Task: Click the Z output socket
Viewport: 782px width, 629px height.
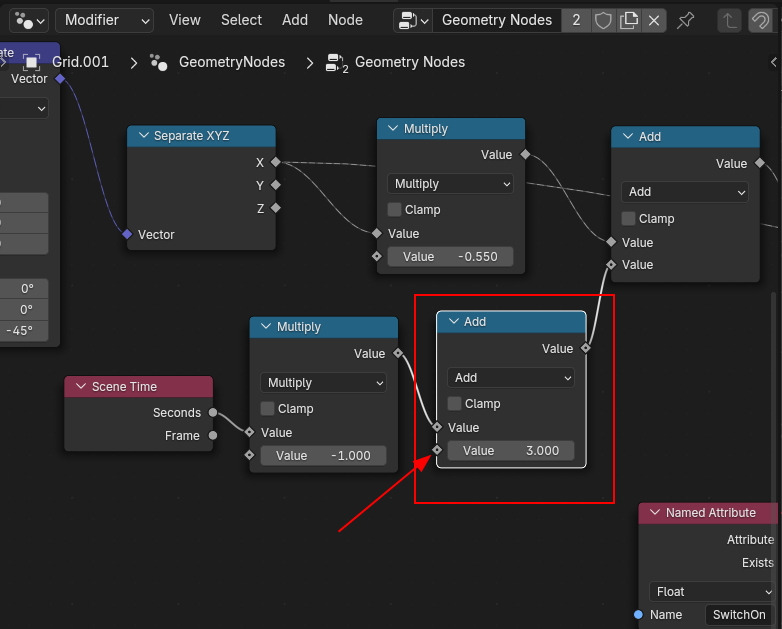Action: (x=276, y=208)
